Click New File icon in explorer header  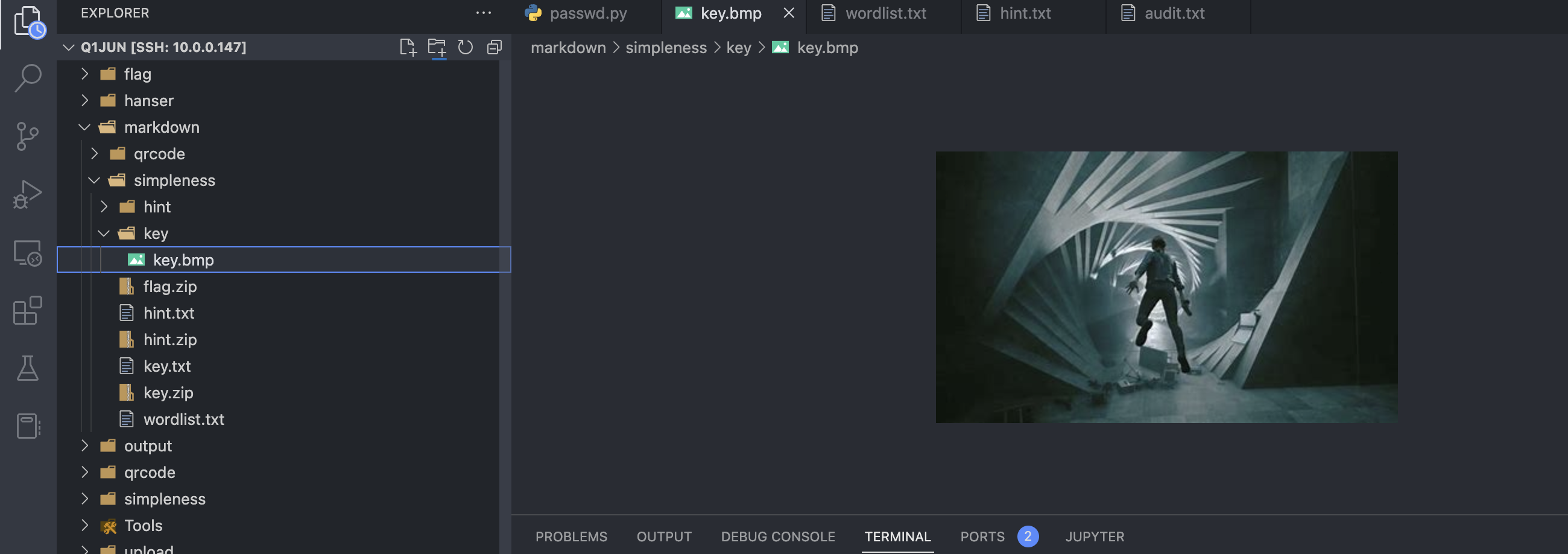point(408,48)
